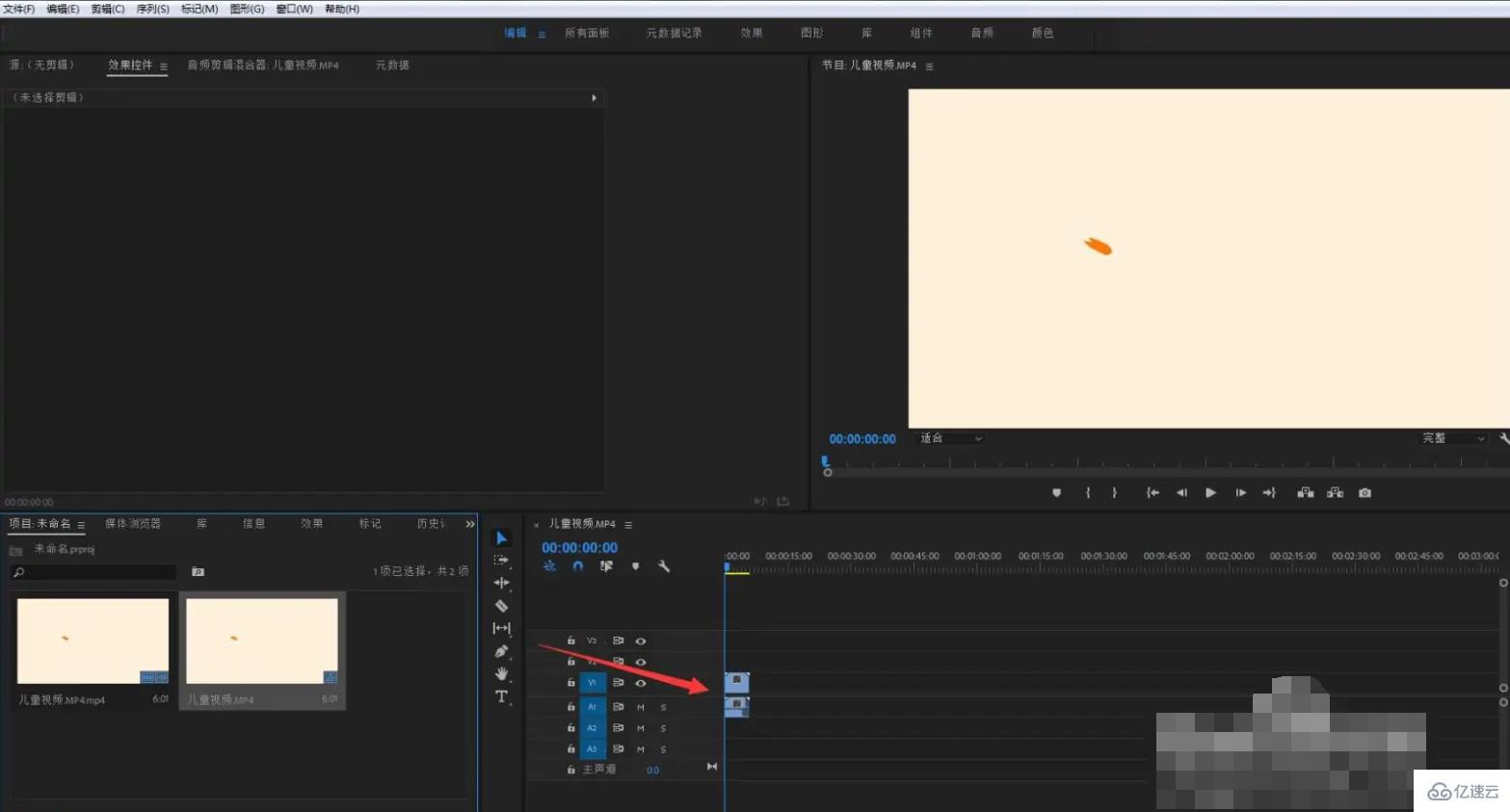Select the Pen tool
Screen dimensions: 1510x812
click(501, 651)
